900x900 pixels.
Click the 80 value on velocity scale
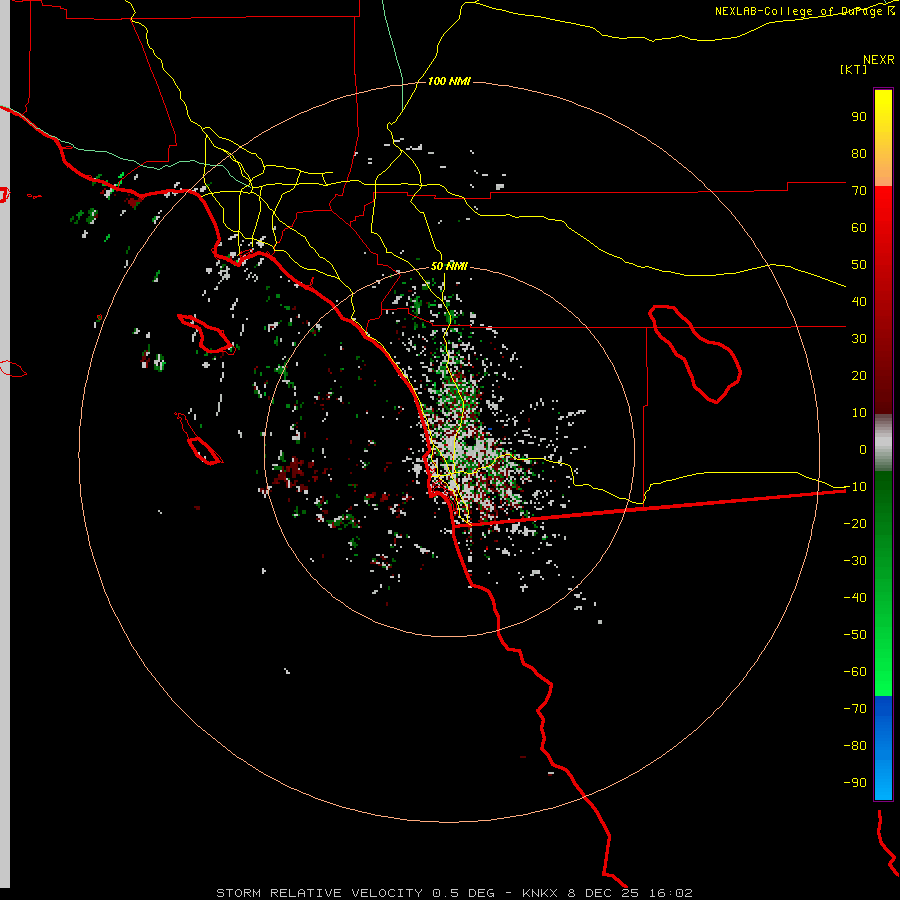click(859, 153)
